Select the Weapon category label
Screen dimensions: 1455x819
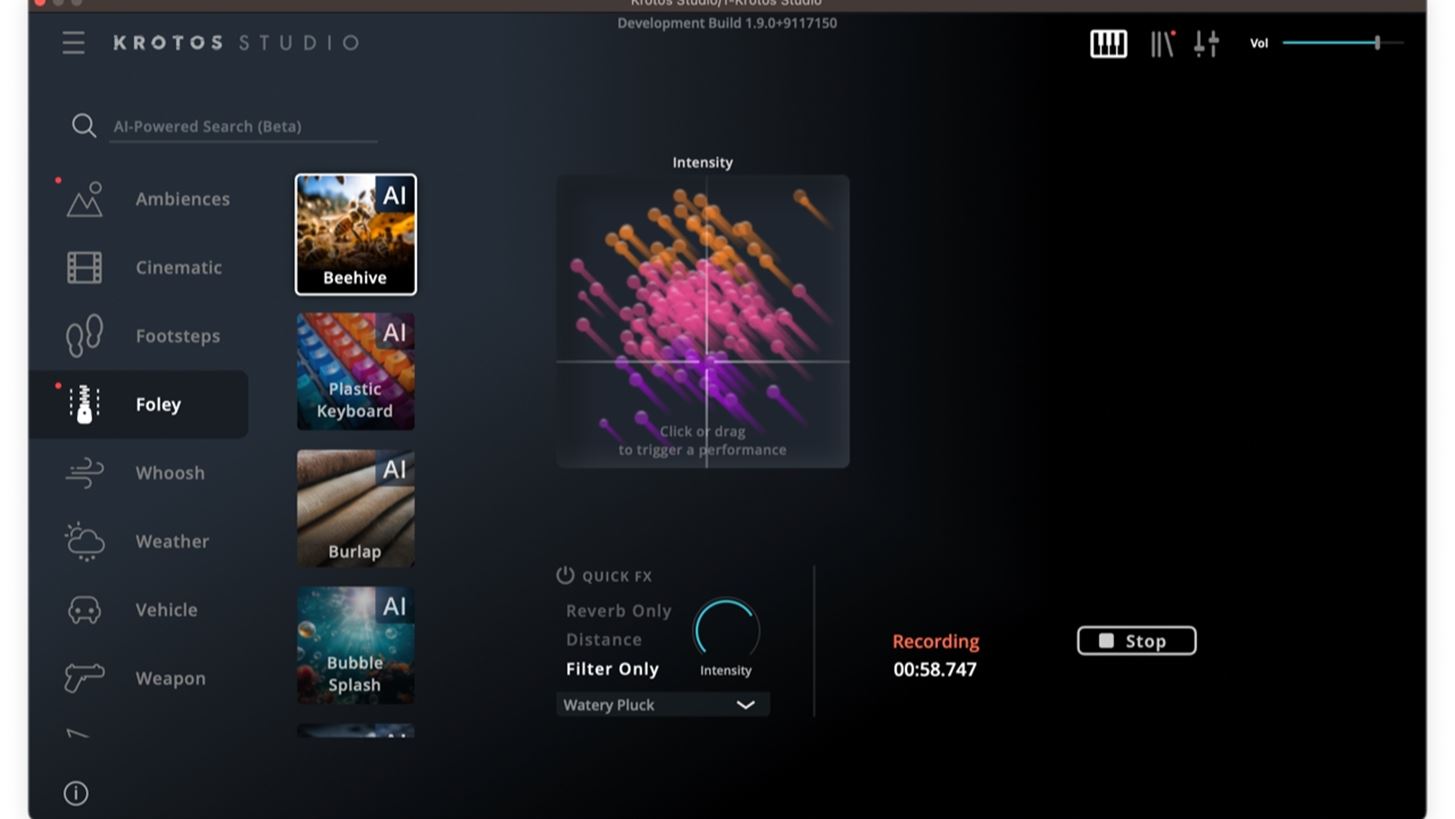[x=171, y=678]
